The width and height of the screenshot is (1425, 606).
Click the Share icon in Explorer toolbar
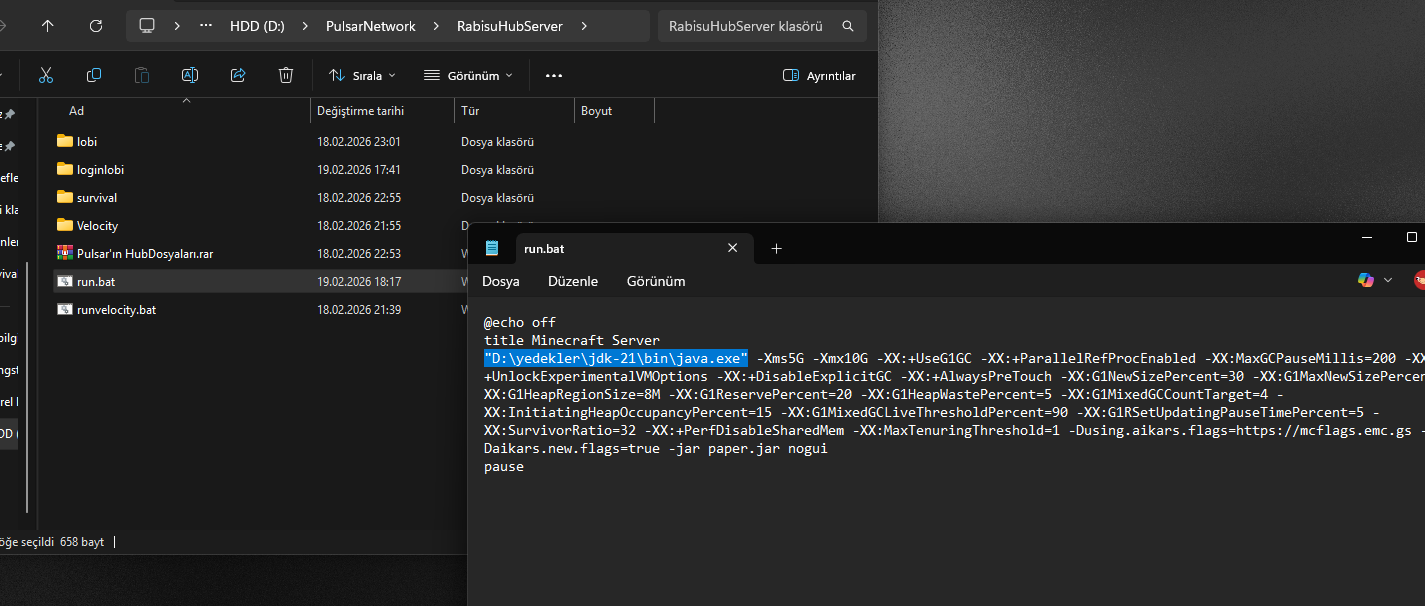[238, 75]
